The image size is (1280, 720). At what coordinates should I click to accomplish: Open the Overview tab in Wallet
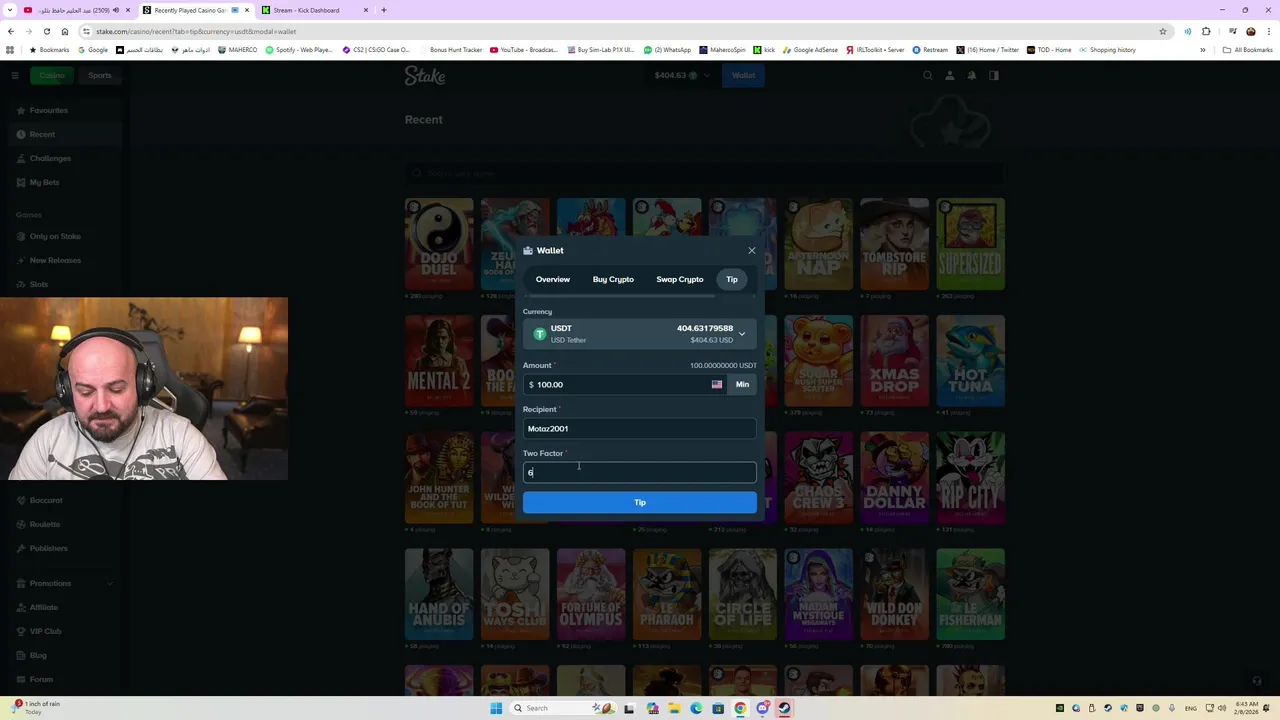[x=552, y=279]
